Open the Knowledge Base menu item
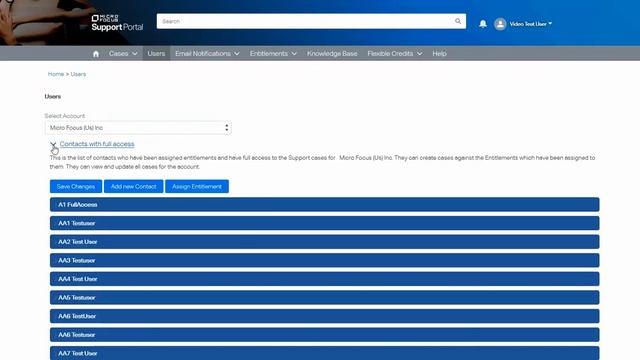This screenshot has height=360, width=640. pyautogui.click(x=332, y=53)
